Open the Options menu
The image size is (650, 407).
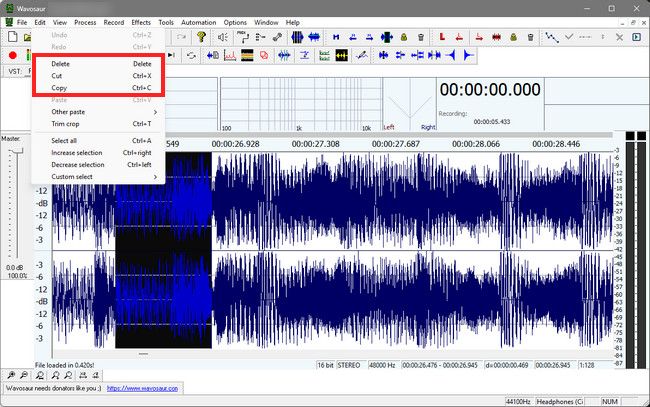pyautogui.click(x=235, y=22)
